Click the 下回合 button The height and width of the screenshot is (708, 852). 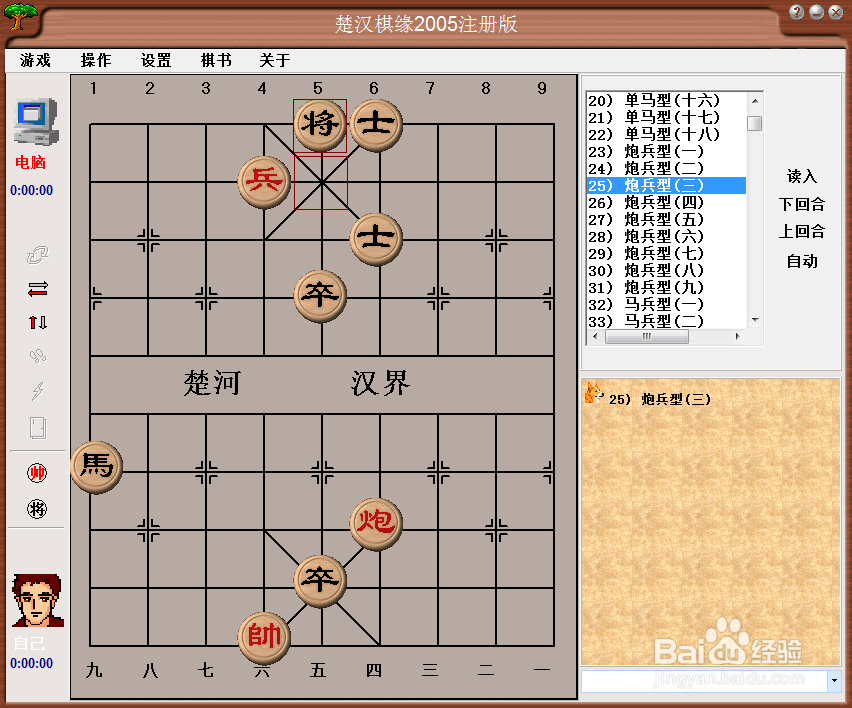(x=802, y=204)
